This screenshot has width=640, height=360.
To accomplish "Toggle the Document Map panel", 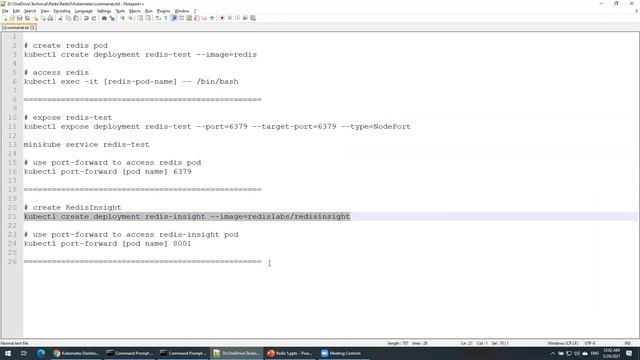I will (189, 18).
